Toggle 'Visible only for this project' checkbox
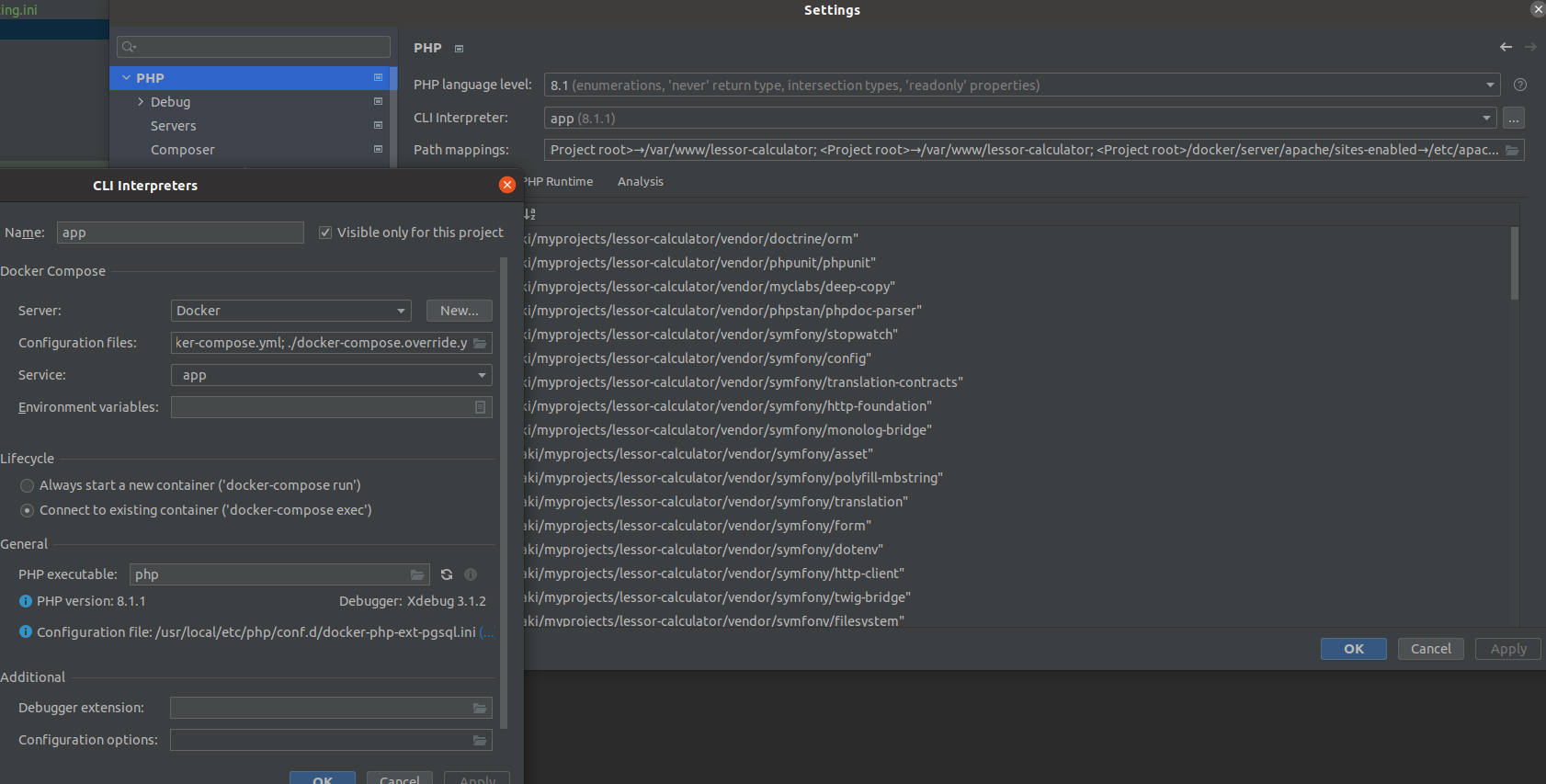1546x784 pixels. pyautogui.click(x=325, y=233)
